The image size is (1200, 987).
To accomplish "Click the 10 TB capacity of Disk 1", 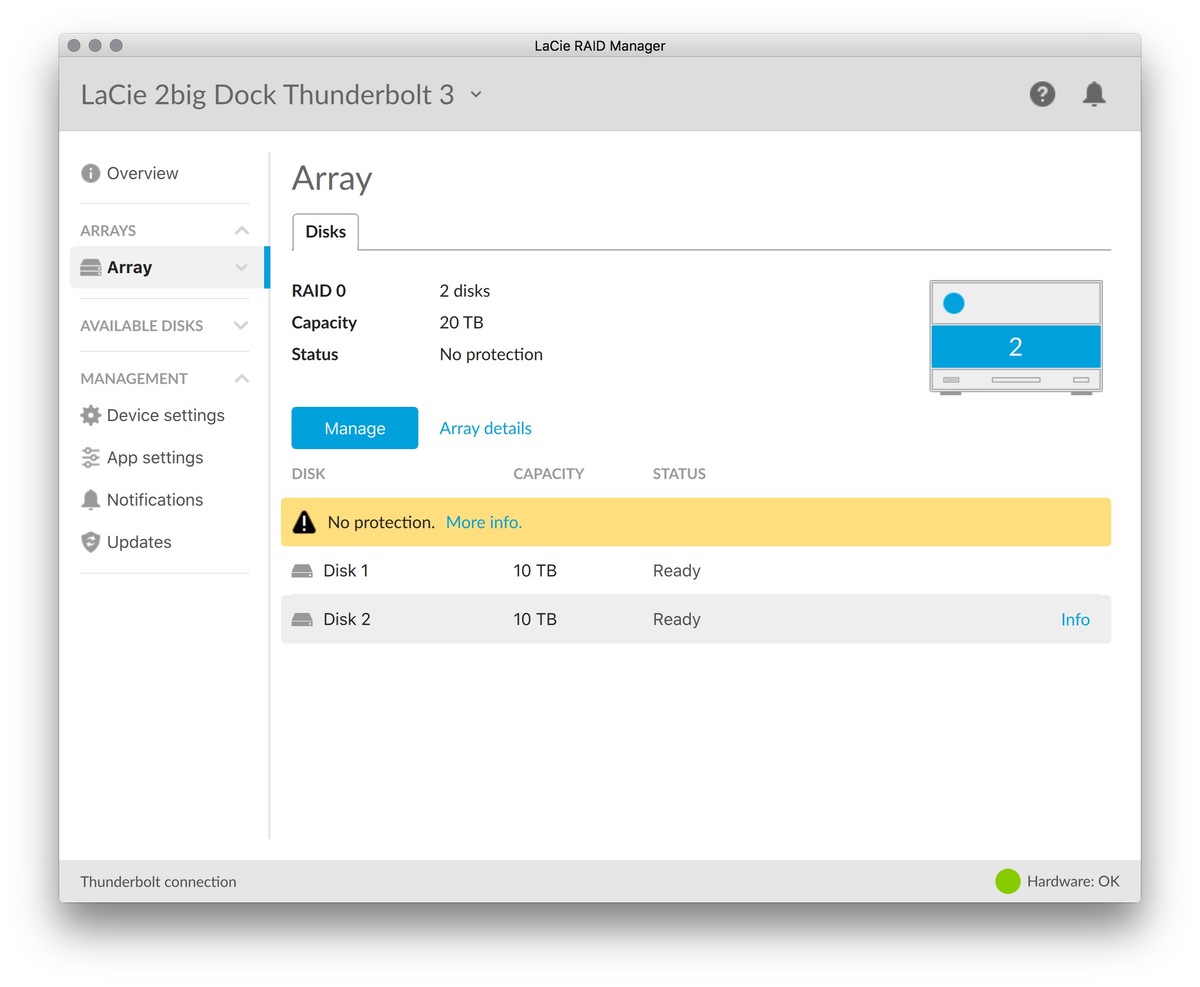I will (x=535, y=571).
